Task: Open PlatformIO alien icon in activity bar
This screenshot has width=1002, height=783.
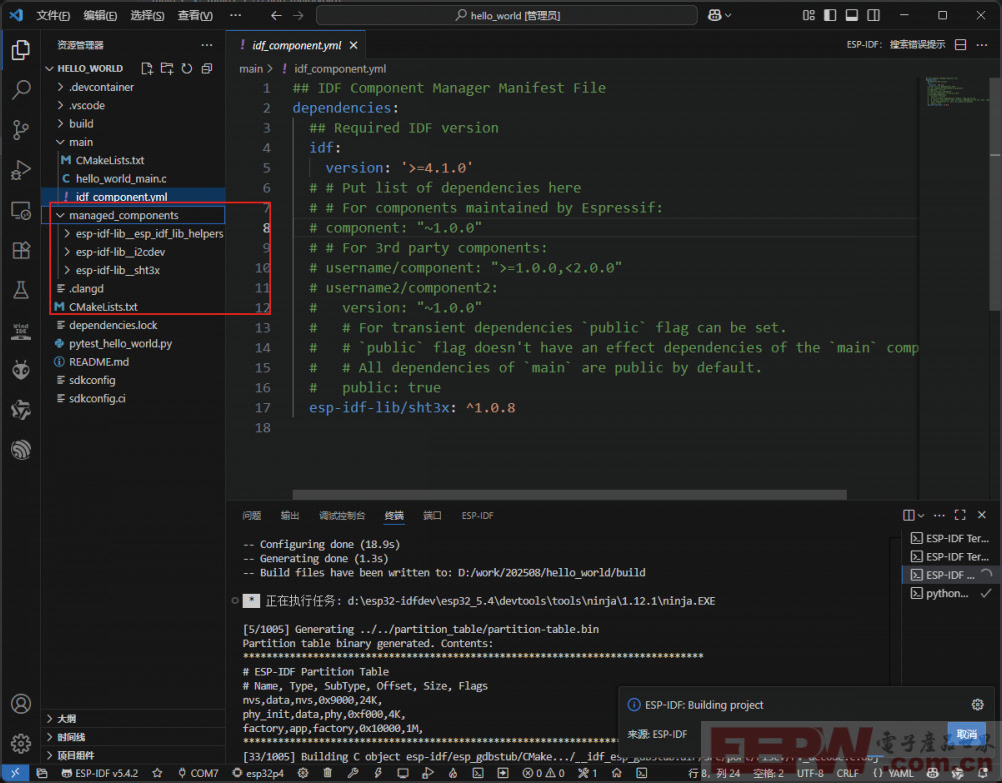Action: click(x=20, y=370)
